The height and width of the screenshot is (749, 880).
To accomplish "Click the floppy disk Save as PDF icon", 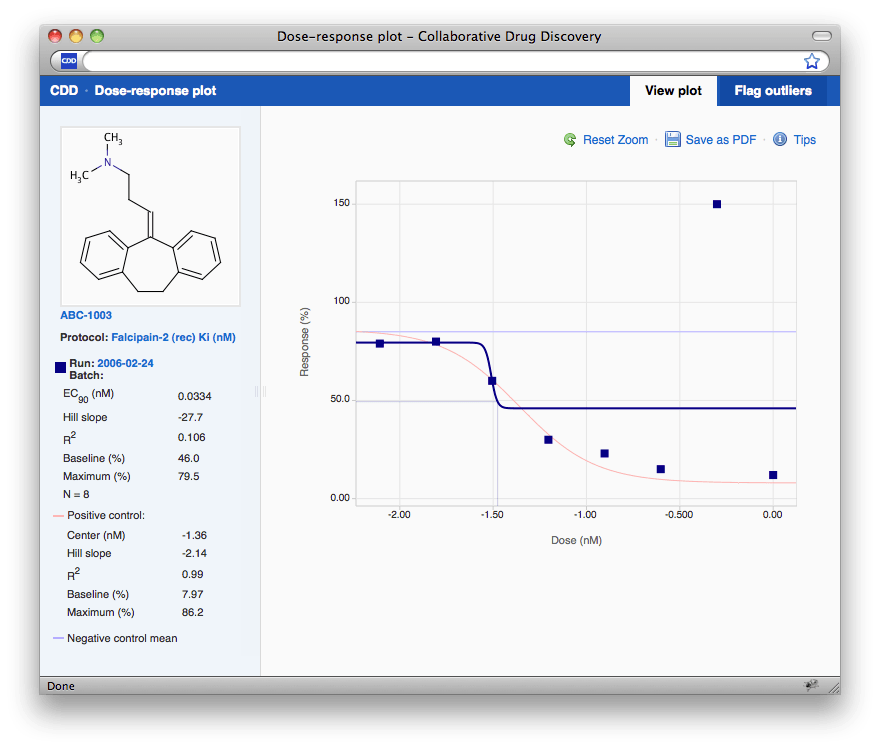I will (x=673, y=140).
